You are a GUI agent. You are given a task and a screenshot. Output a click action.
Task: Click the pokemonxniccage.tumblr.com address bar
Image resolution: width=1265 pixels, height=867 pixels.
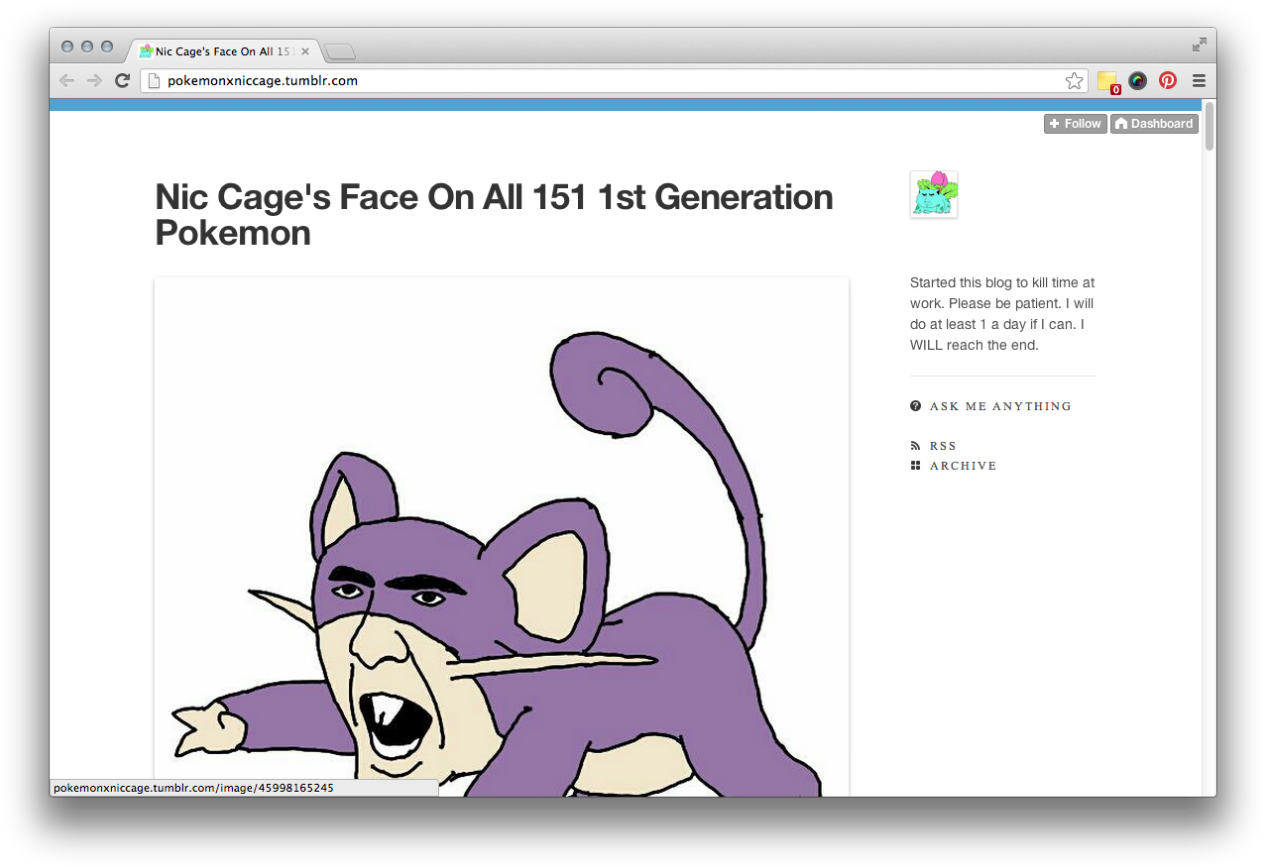(x=613, y=81)
